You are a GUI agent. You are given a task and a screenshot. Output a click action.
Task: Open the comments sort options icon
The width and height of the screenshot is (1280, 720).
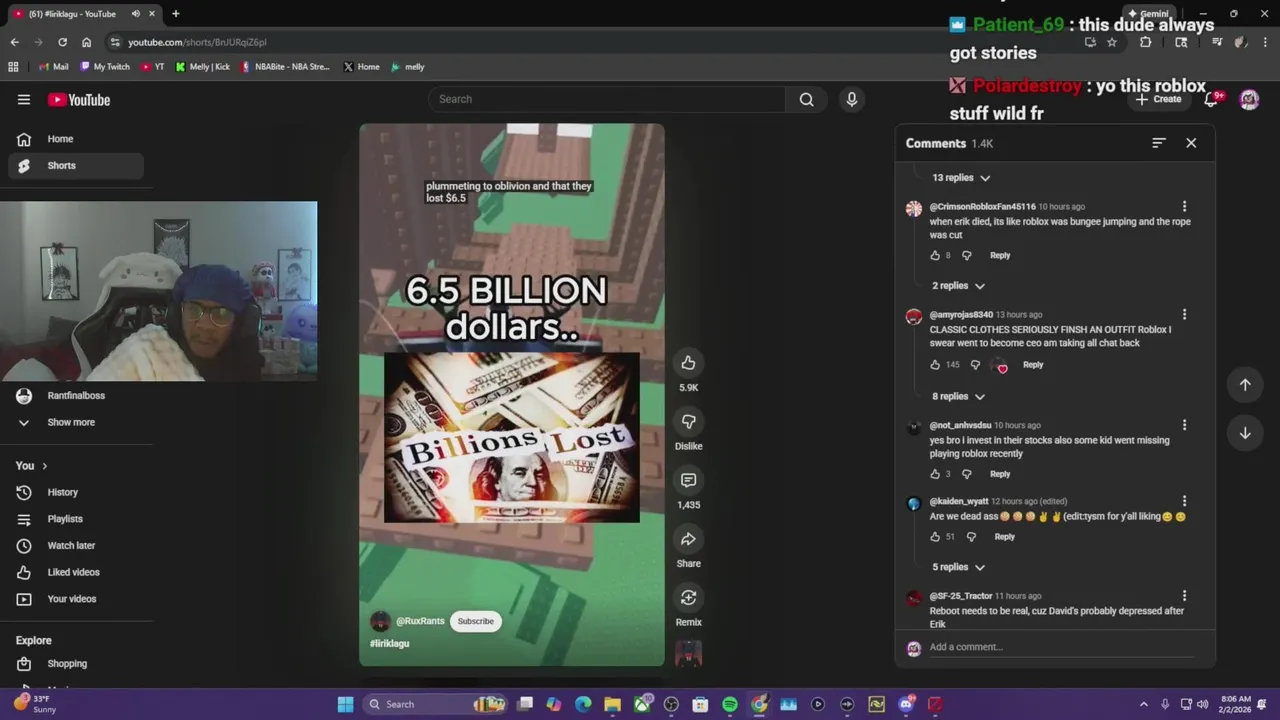[1158, 143]
